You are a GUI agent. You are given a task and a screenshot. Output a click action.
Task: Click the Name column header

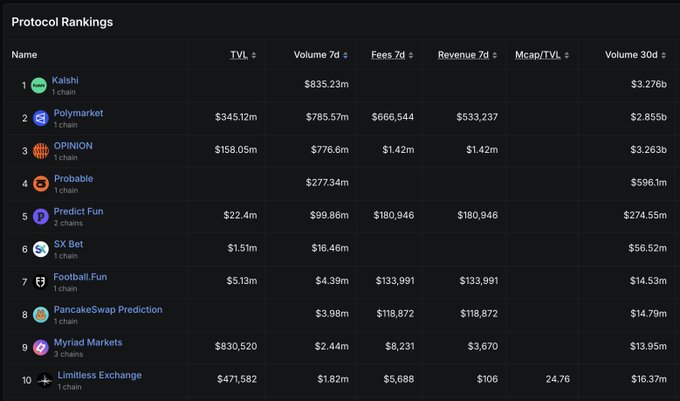click(24, 55)
